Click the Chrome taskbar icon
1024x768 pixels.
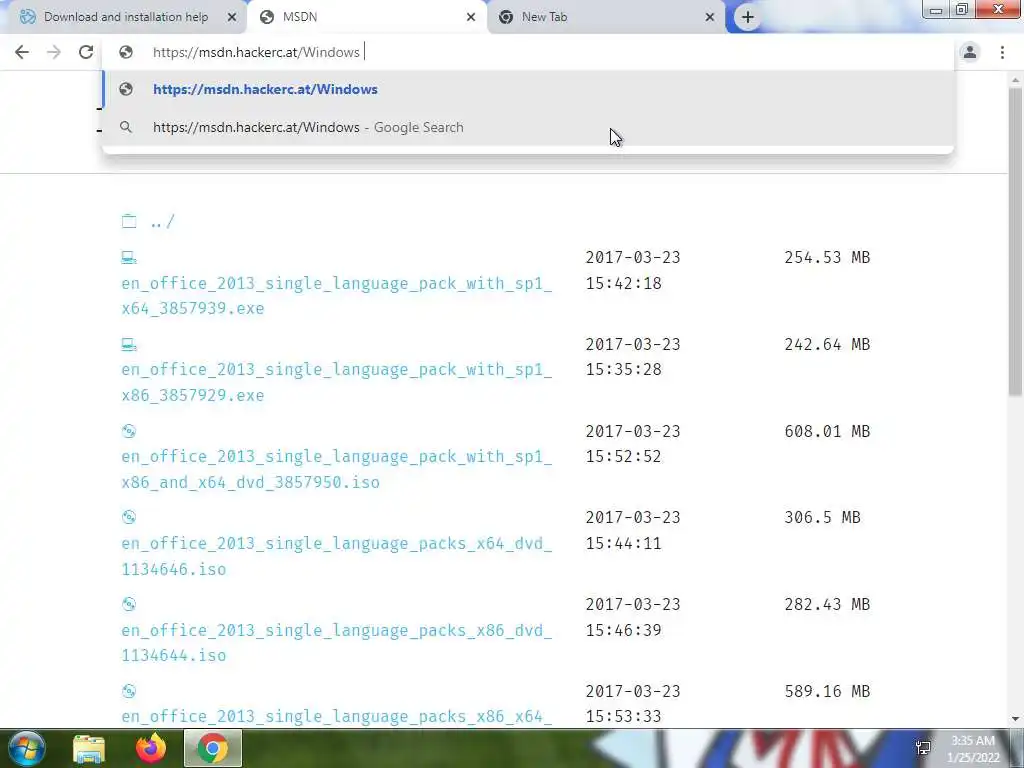[x=213, y=749]
